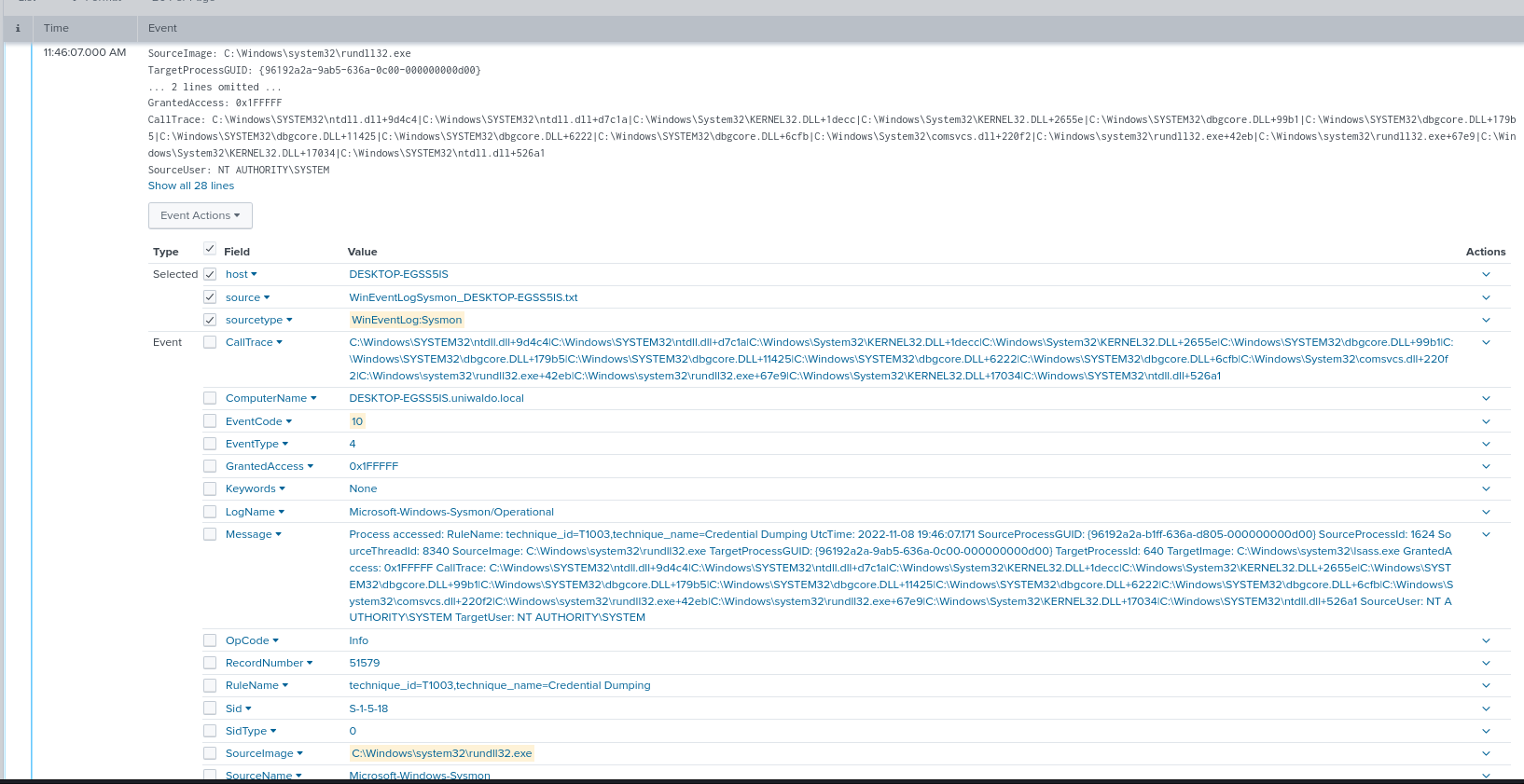Tick the RuleName field checkbox
Viewport: 1524px width, 784px height.
tap(210, 685)
